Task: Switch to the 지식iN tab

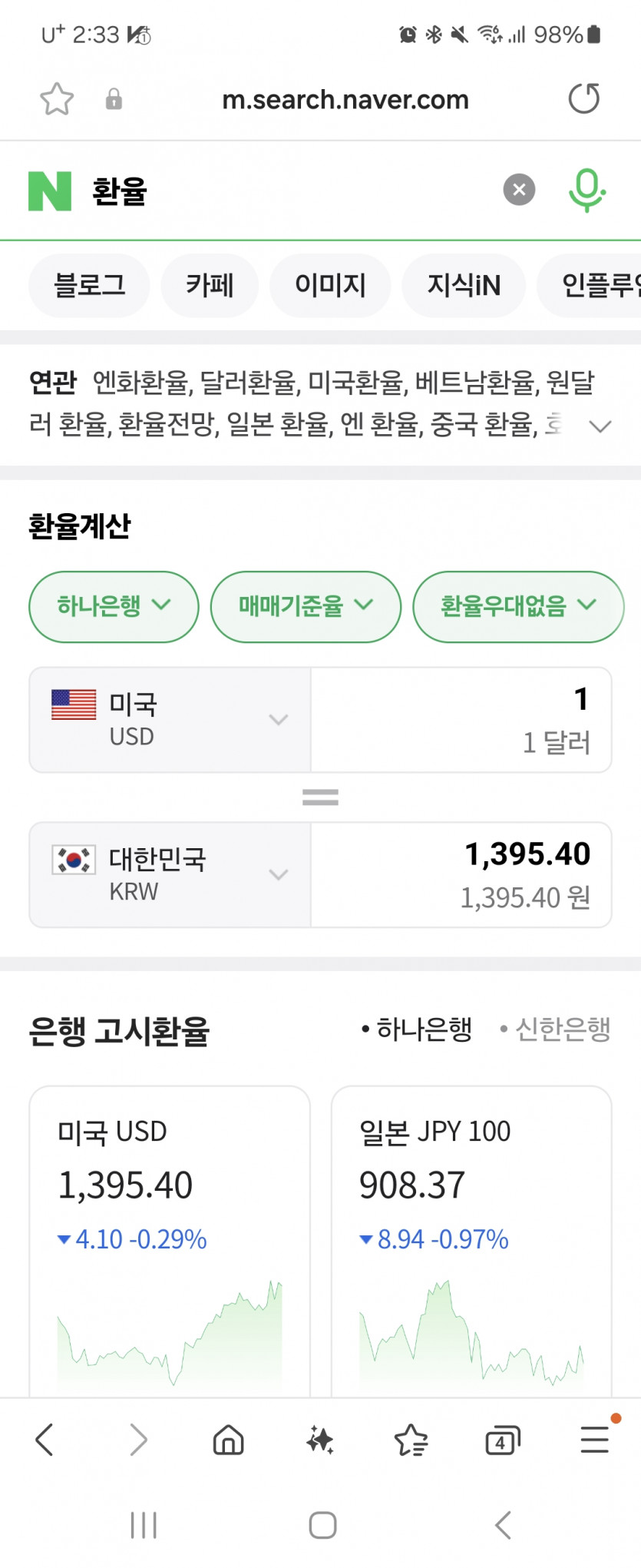Action: [x=464, y=286]
